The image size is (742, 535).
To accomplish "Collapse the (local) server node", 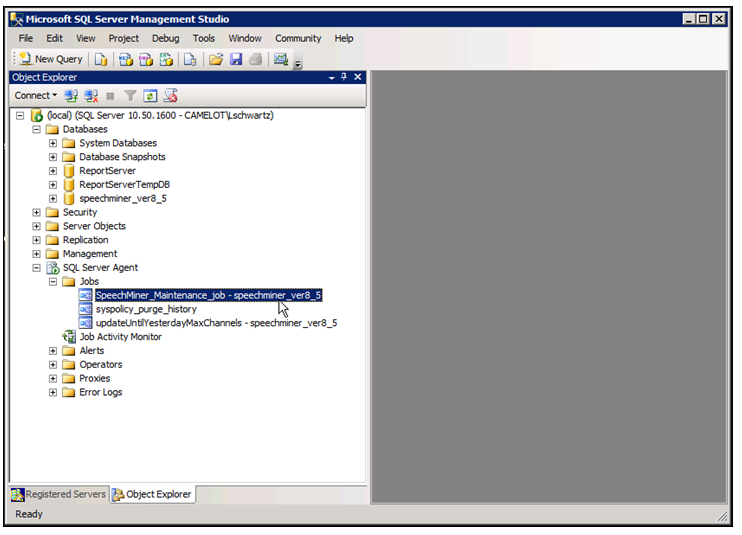I will [20, 115].
